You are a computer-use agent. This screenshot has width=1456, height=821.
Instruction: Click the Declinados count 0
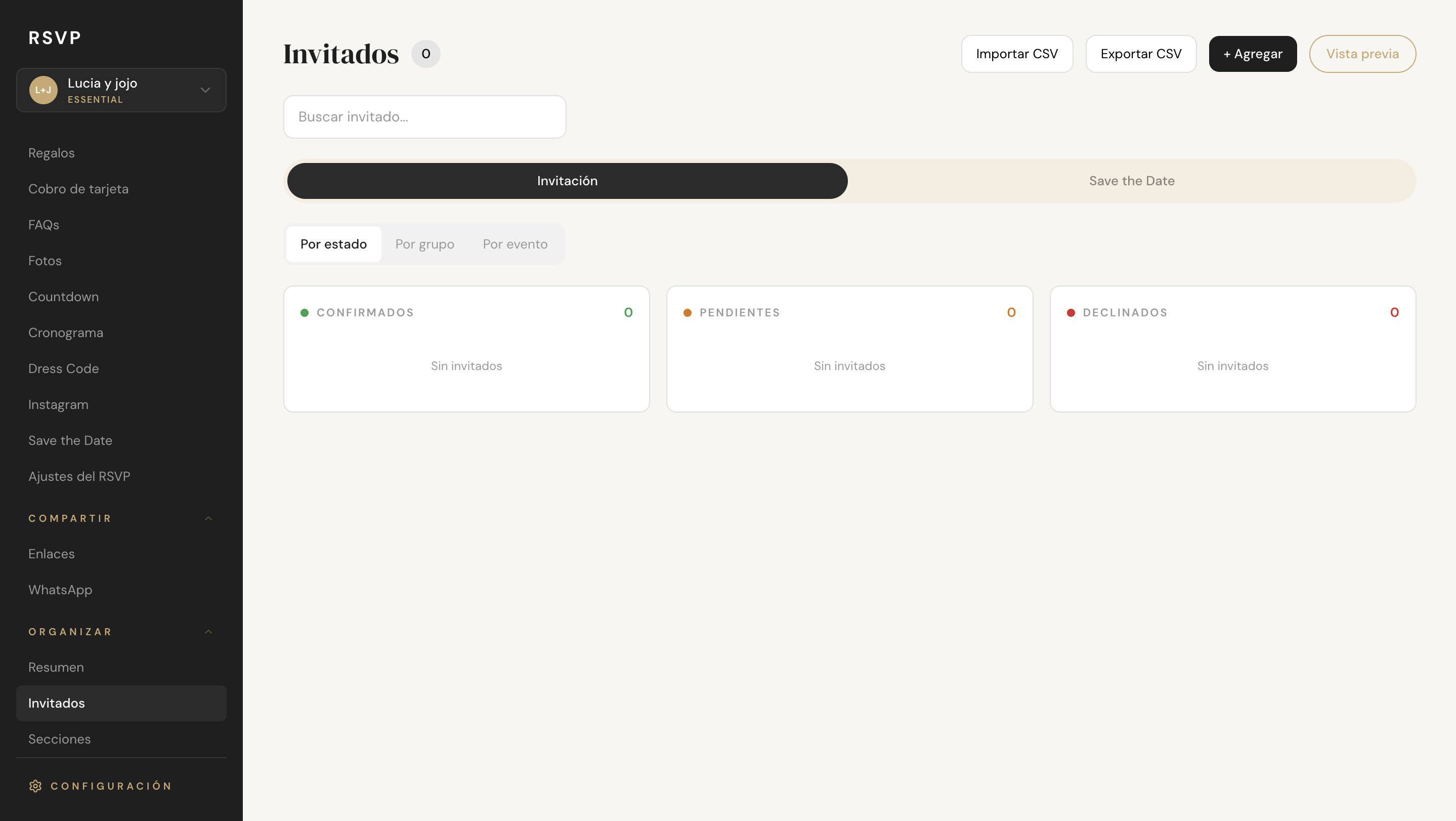(x=1394, y=313)
